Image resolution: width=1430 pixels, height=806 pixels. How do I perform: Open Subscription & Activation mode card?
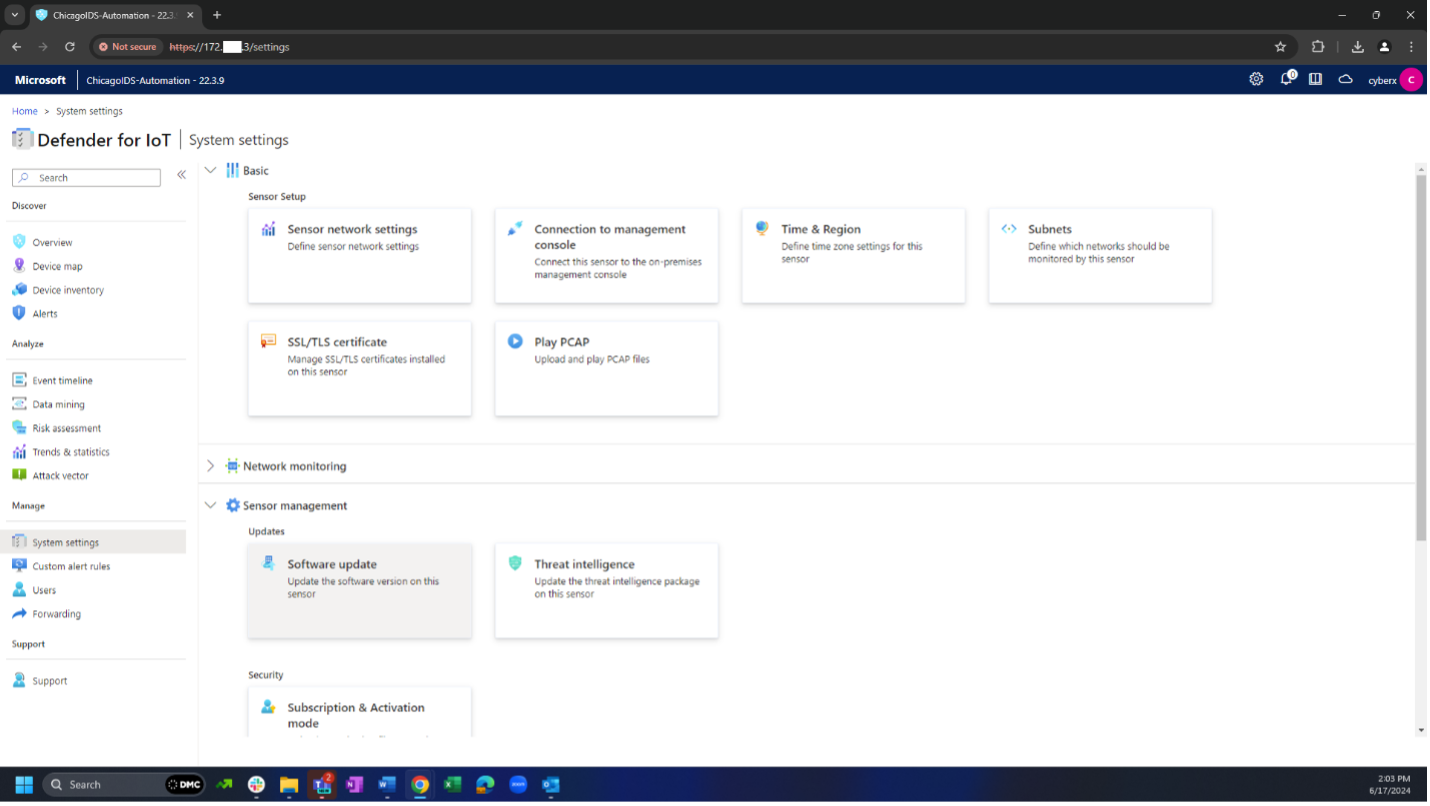pyautogui.click(x=360, y=712)
